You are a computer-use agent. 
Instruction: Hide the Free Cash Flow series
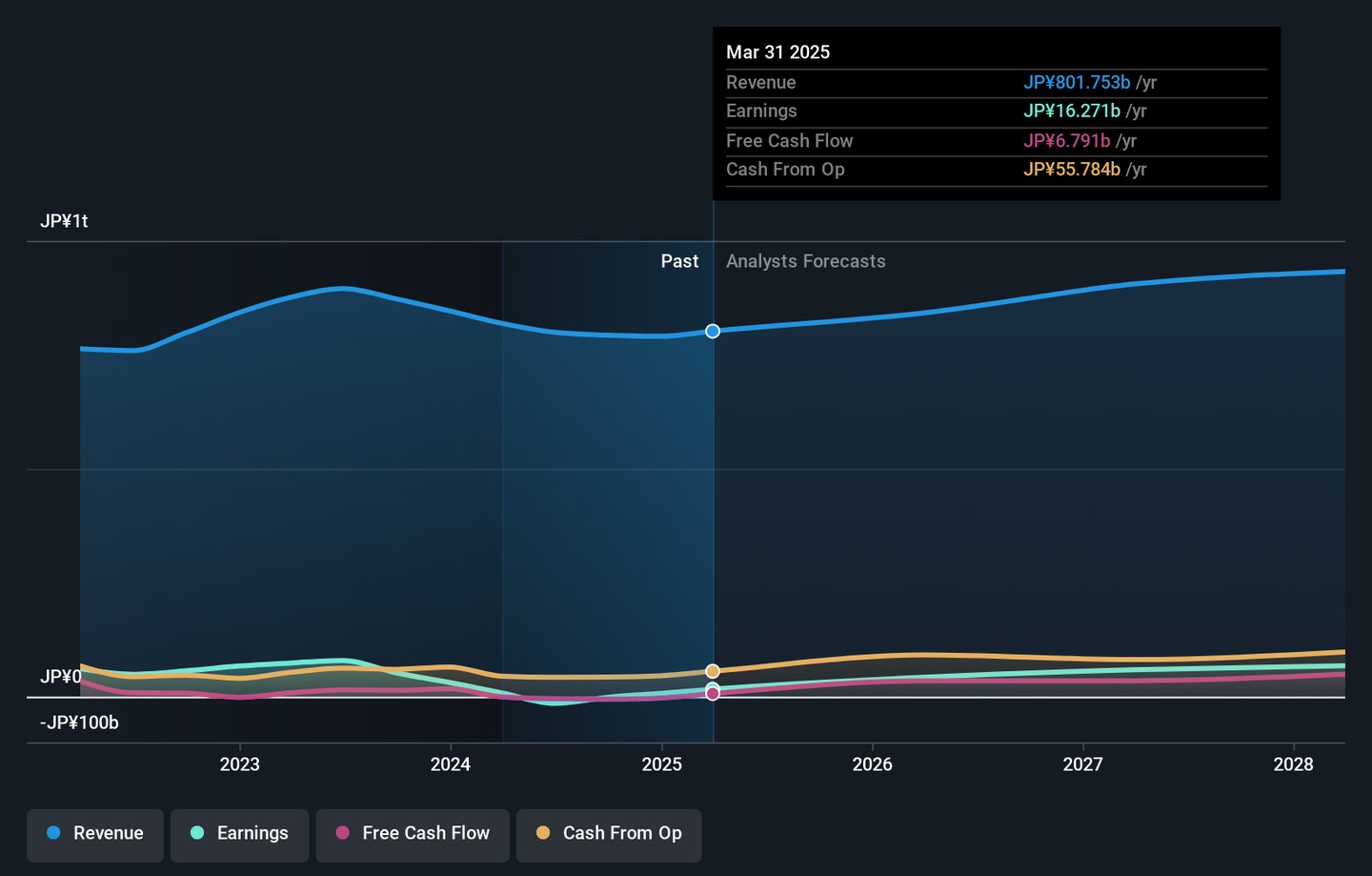pos(413,835)
